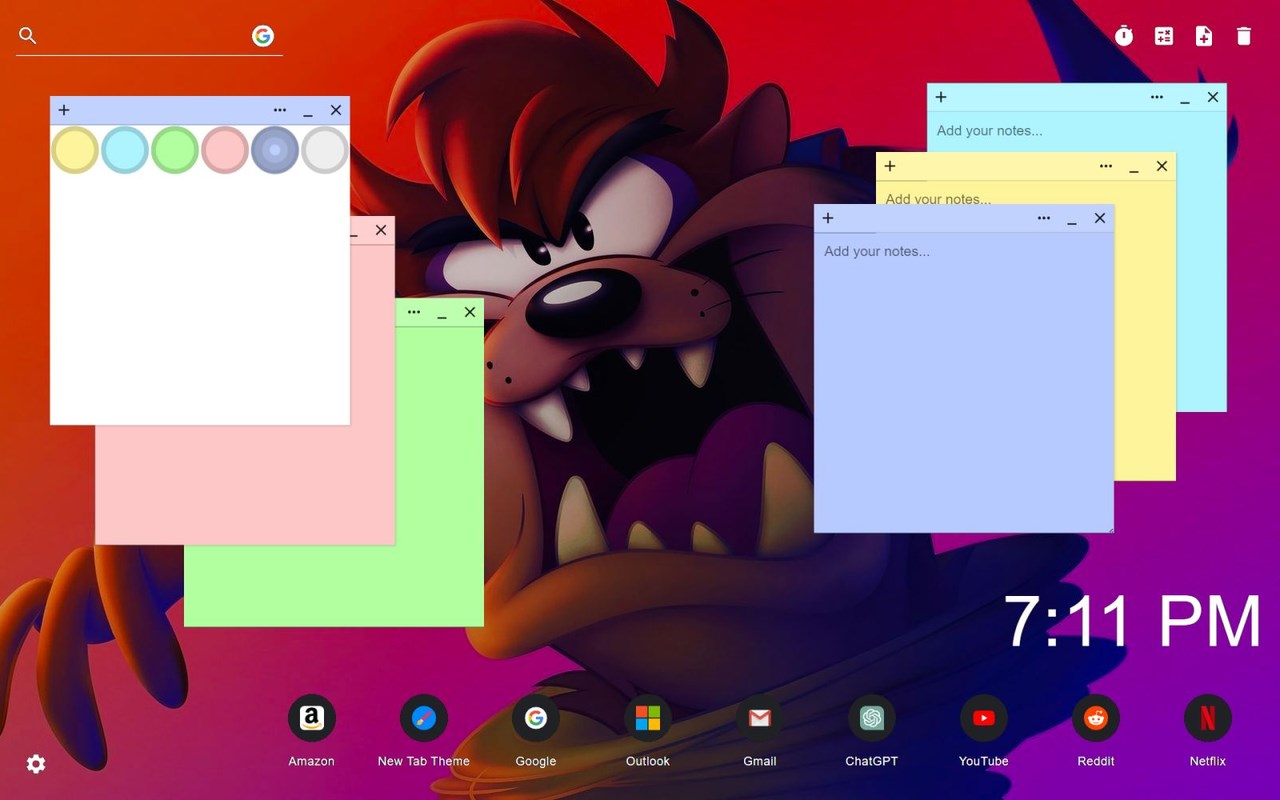Viewport: 1280px width, 800px height.
Task: Add a note using the white note's plus
Action: click(64, 110)
